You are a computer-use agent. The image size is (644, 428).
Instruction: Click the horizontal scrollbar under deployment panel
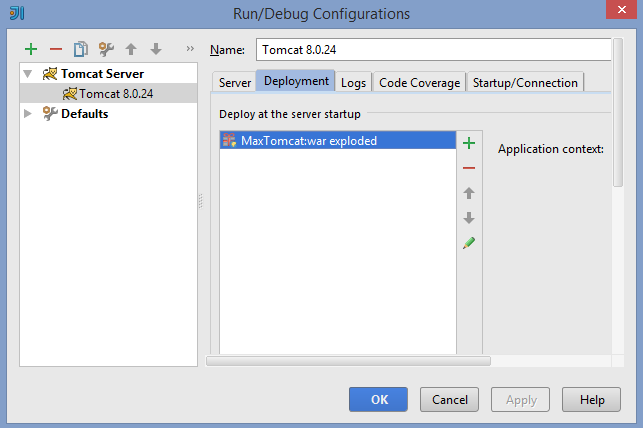coord(348,361)
